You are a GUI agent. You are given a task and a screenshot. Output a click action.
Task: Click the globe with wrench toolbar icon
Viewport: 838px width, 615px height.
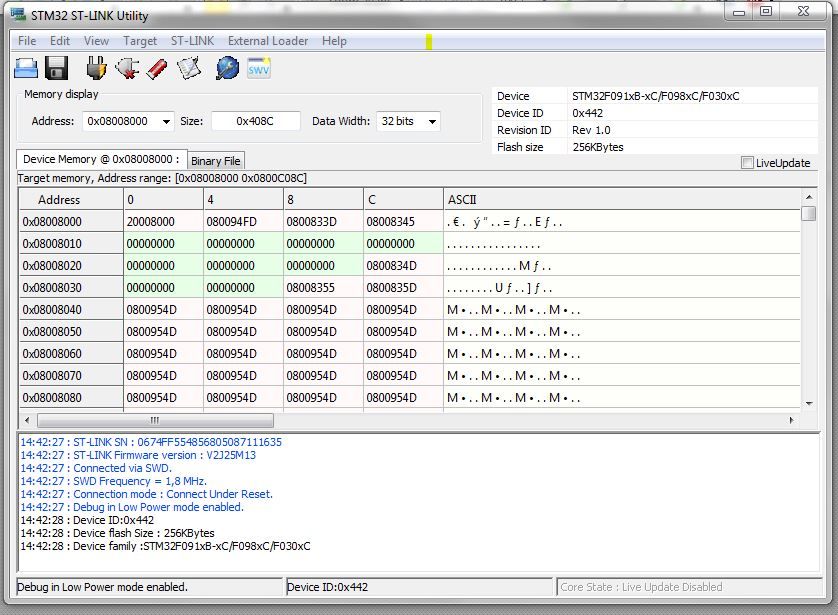click(228, 68)
